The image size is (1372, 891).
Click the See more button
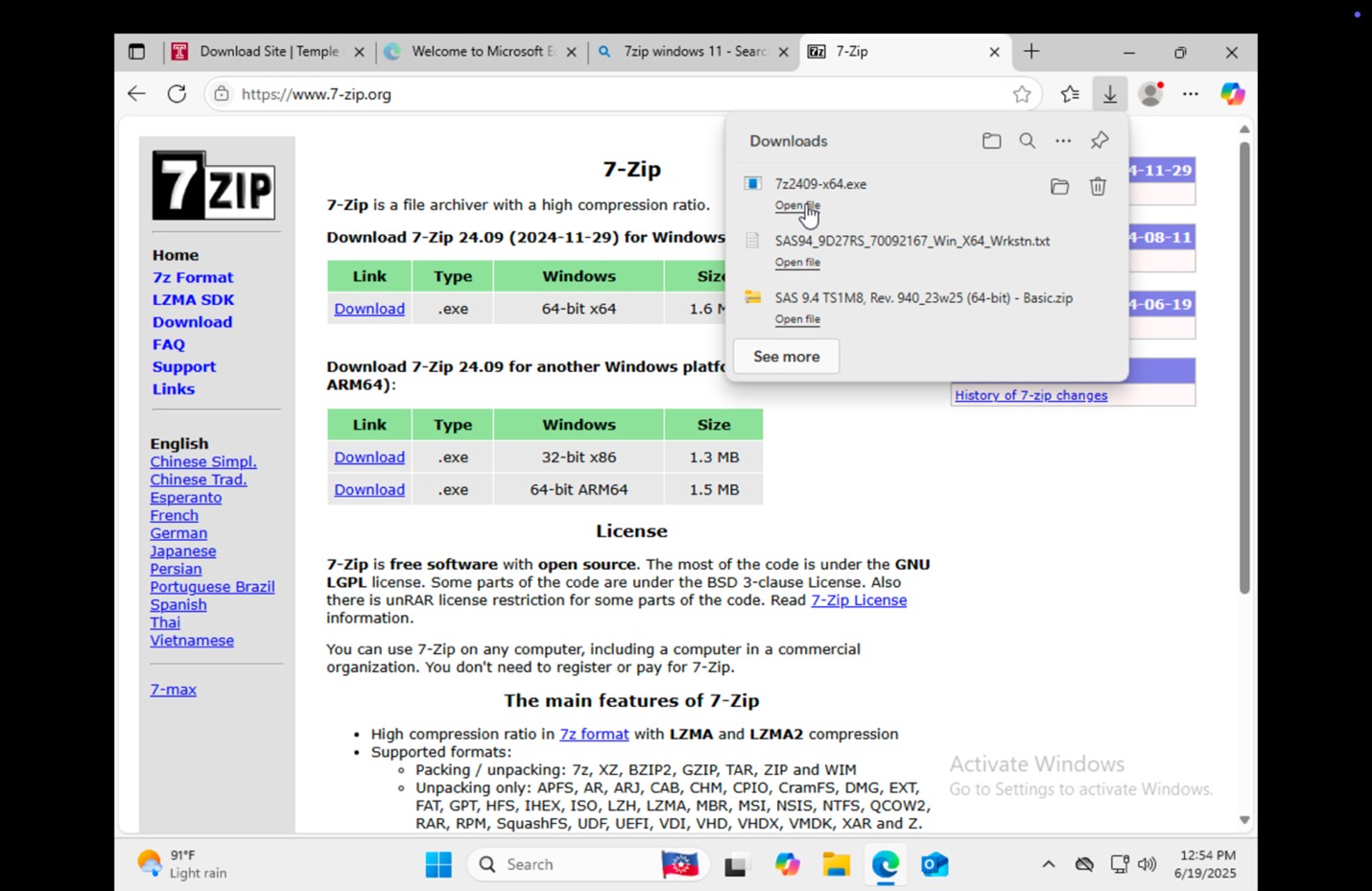click(x=787, y=357)
